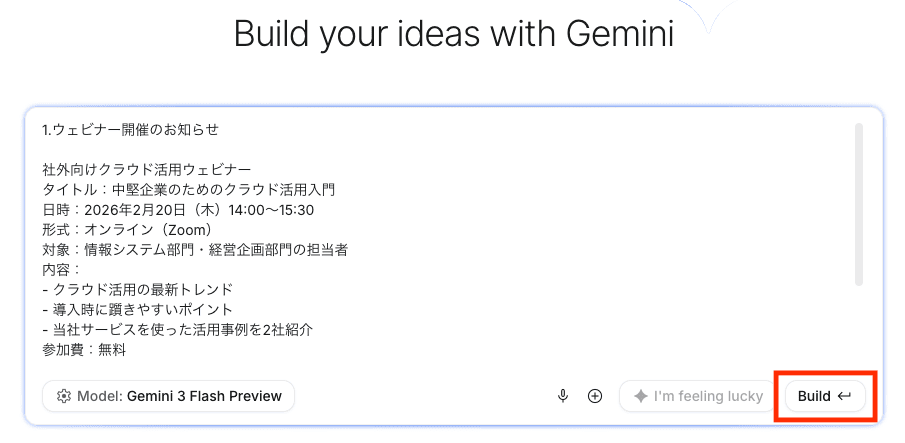
Task: Click the gear icon beside Model label
Action: (63, 396)
